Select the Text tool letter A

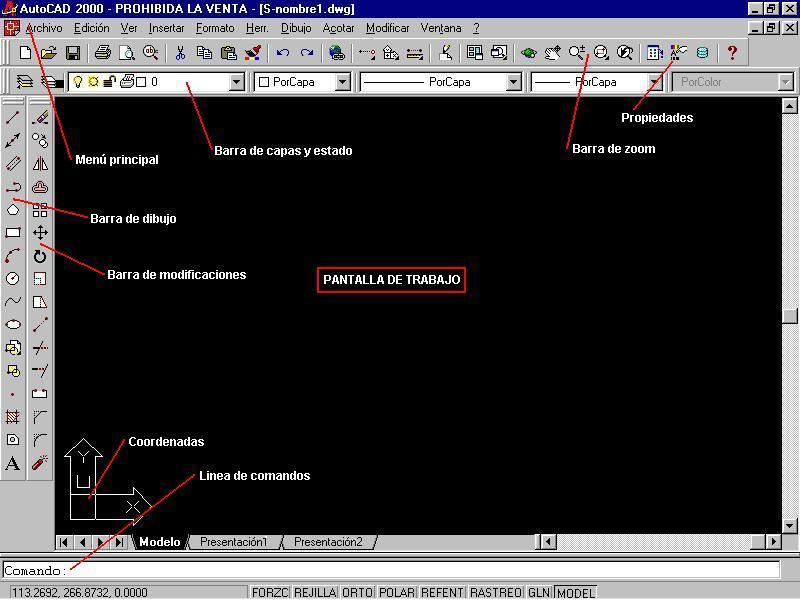click(13, 463)
